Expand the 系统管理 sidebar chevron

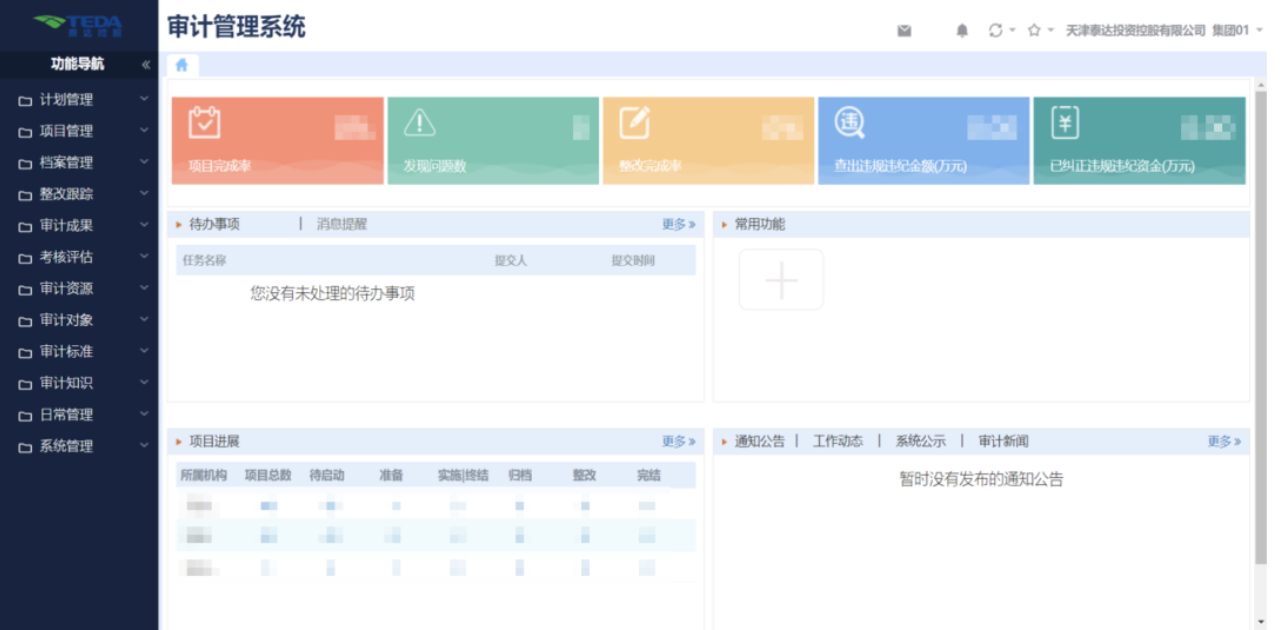144,446
